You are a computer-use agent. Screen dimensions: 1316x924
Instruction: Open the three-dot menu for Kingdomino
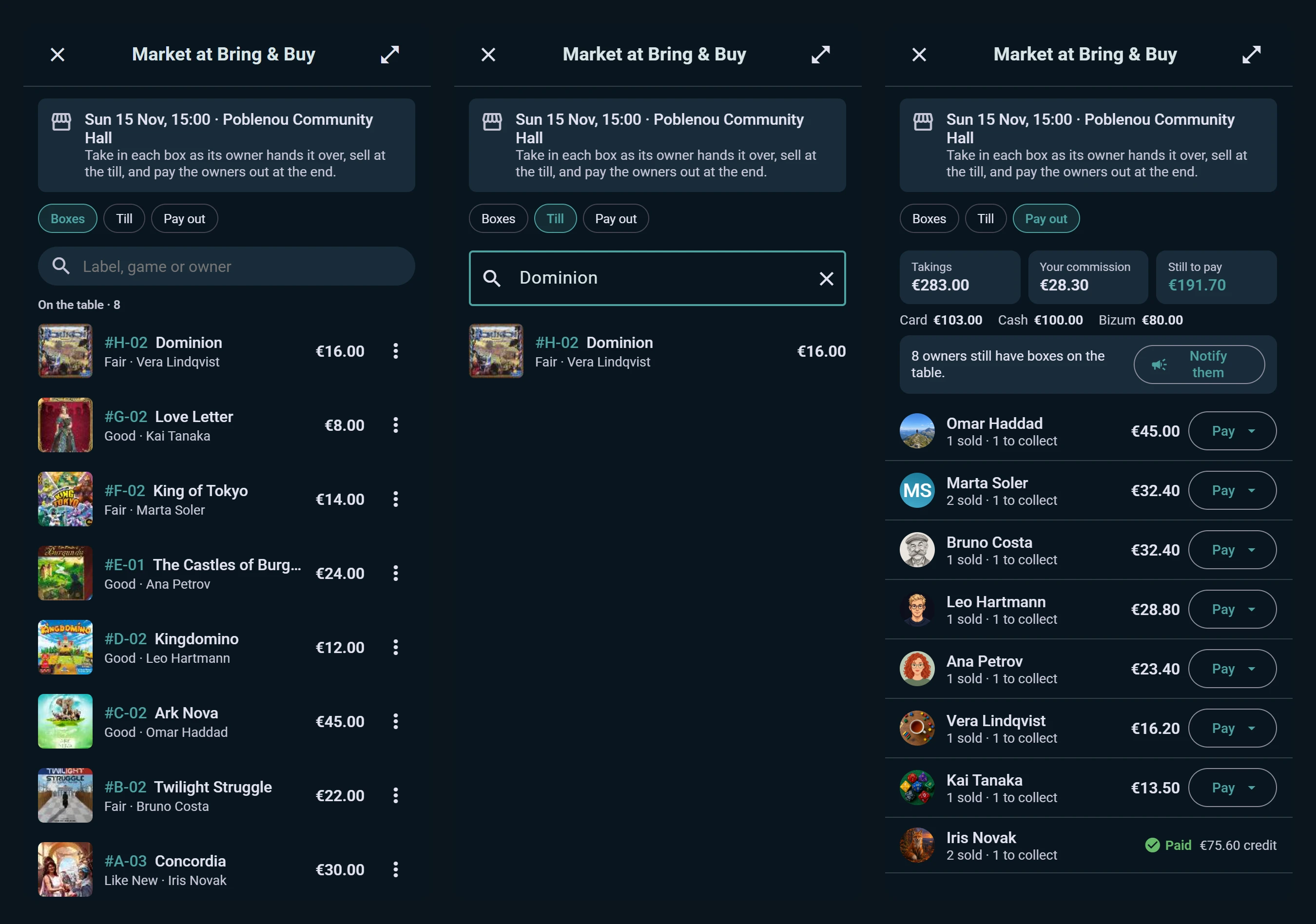pos(395,647)
